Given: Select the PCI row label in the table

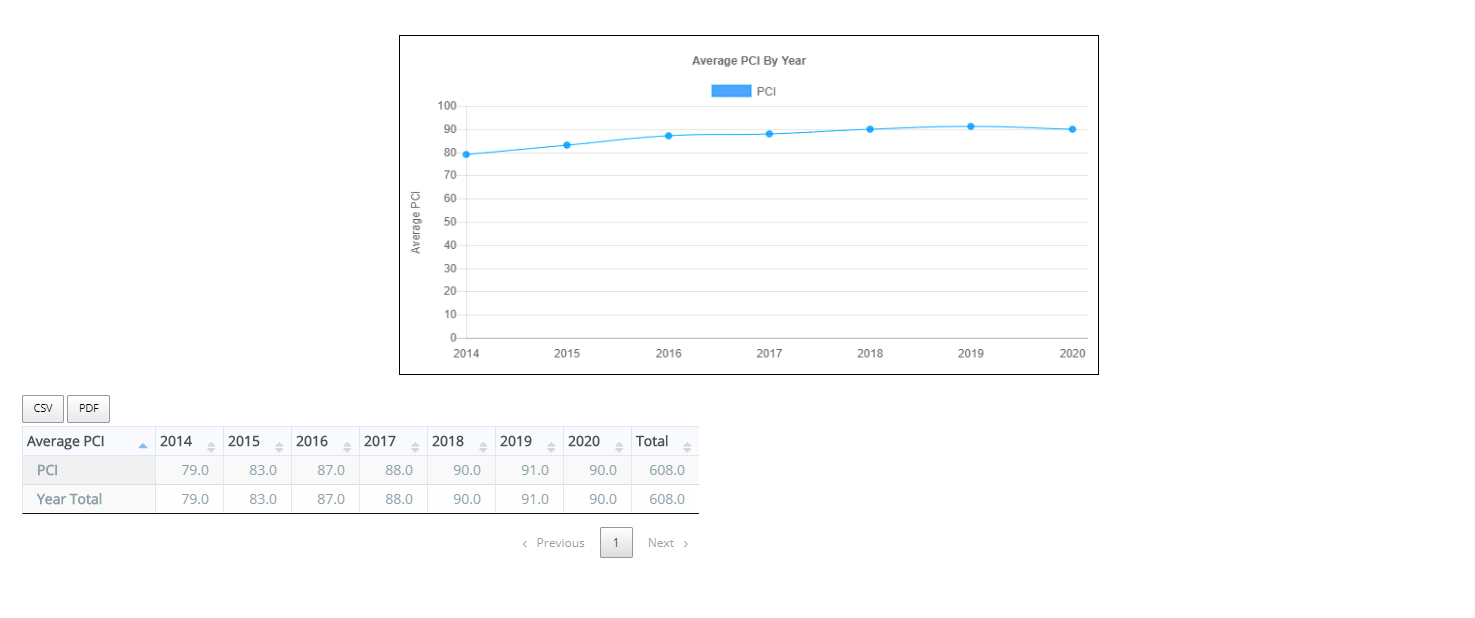Looking at the screenshot, I should tap(47, 470).
